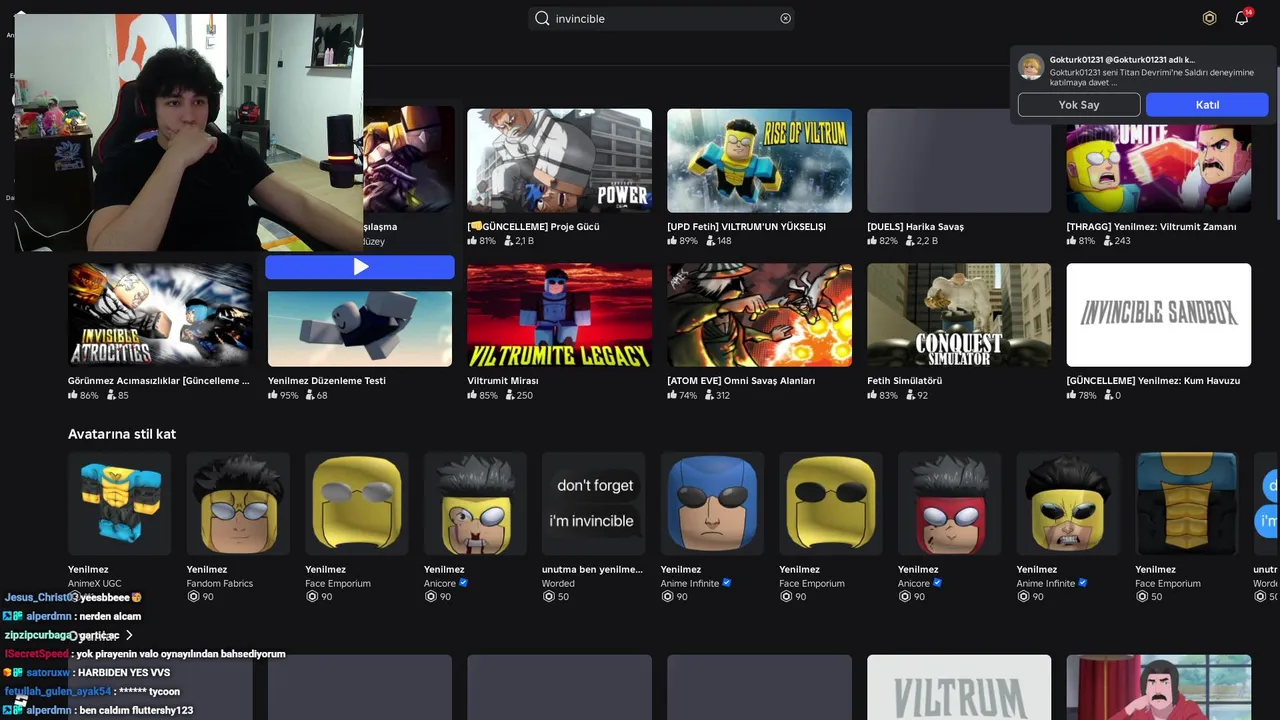Click the streamer webcam overlay
This screenshot has height=720, width=1280.
[x=188, y=132]
